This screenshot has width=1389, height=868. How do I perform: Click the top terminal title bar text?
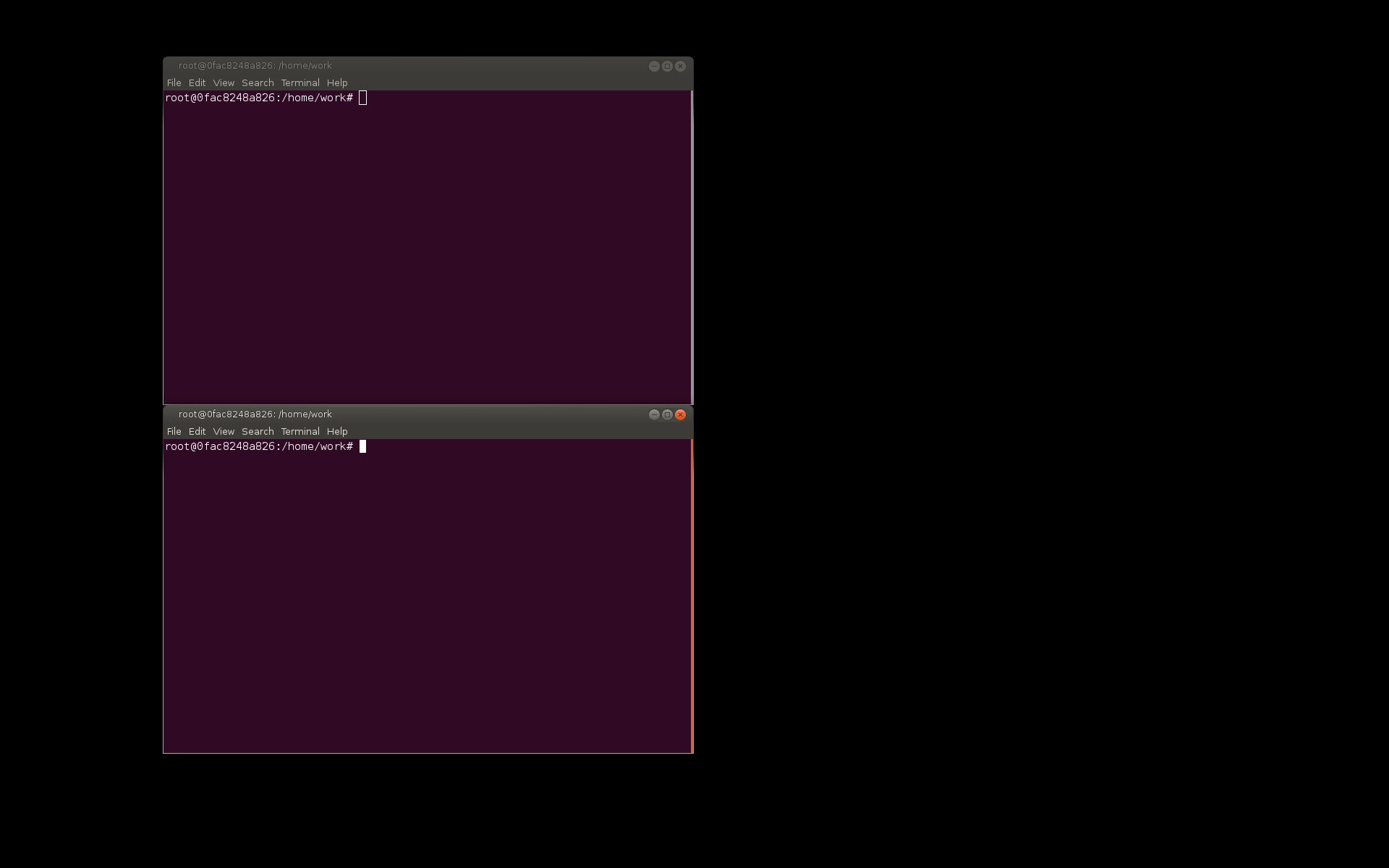click(x=255, y=66)
